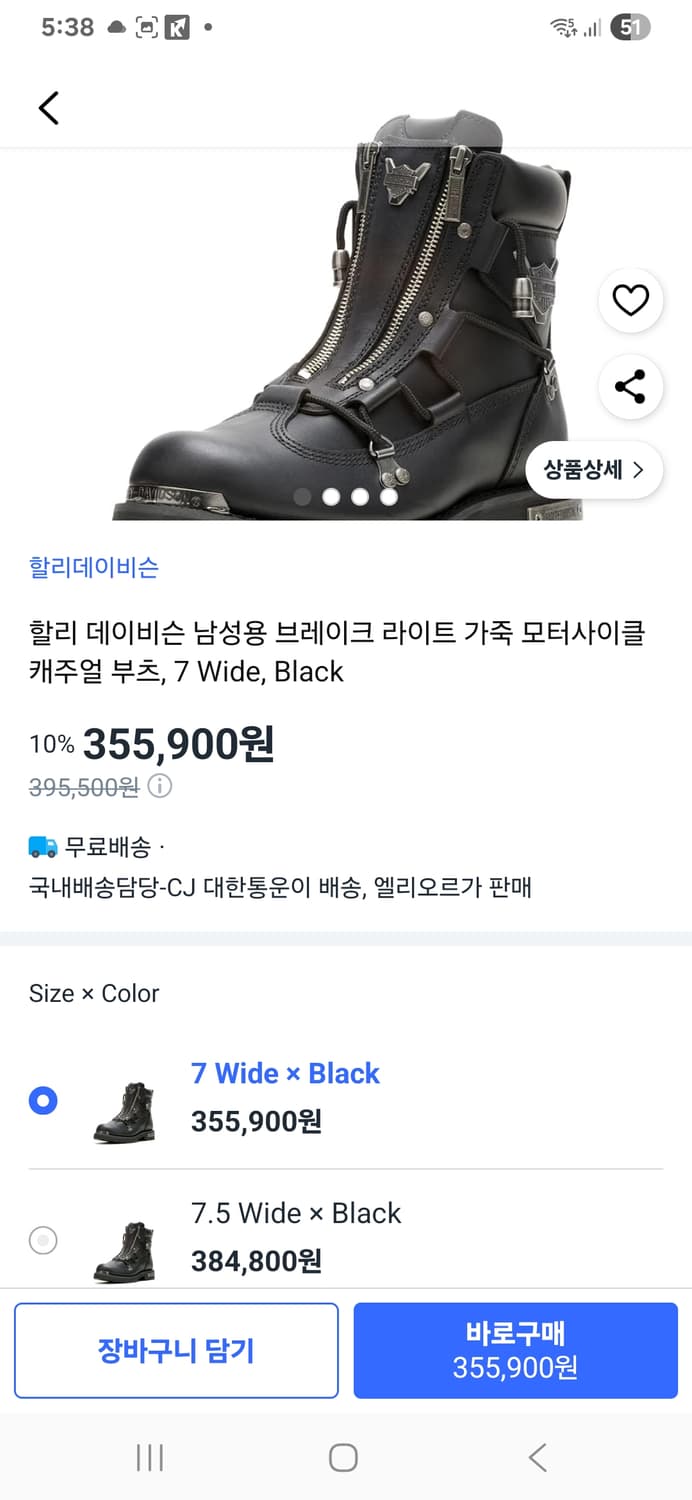Open the share icon next to the heart
692x1500 pixels.
pyautogui.click(x=630, y=388)
